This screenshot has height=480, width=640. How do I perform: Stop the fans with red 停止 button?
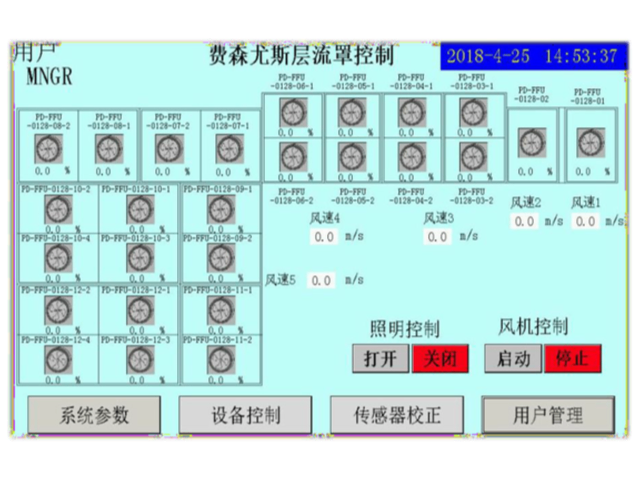click(573, 359)
